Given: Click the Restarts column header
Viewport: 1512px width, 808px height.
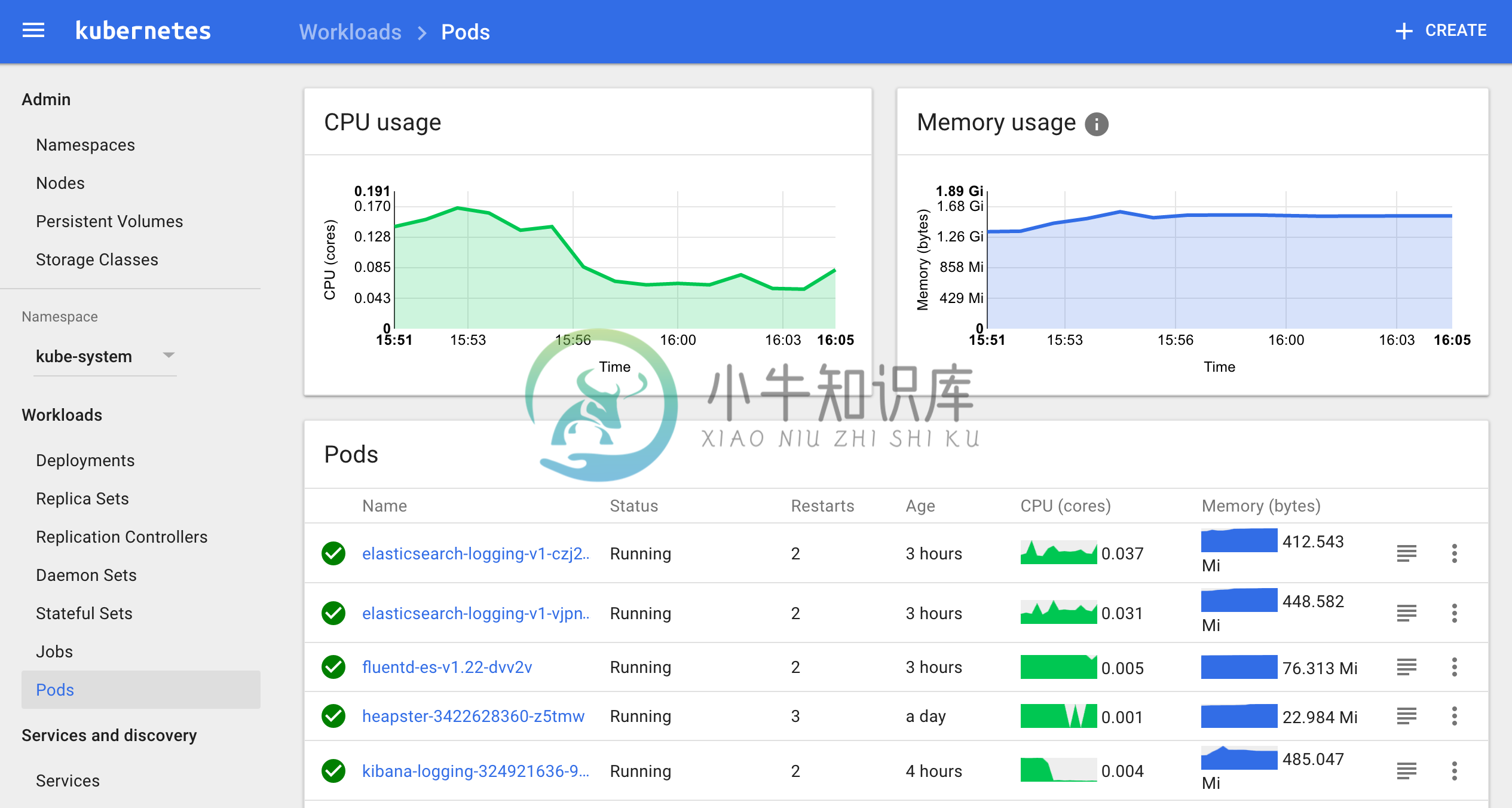Looking at the screenshot, I should pos(822,506).
